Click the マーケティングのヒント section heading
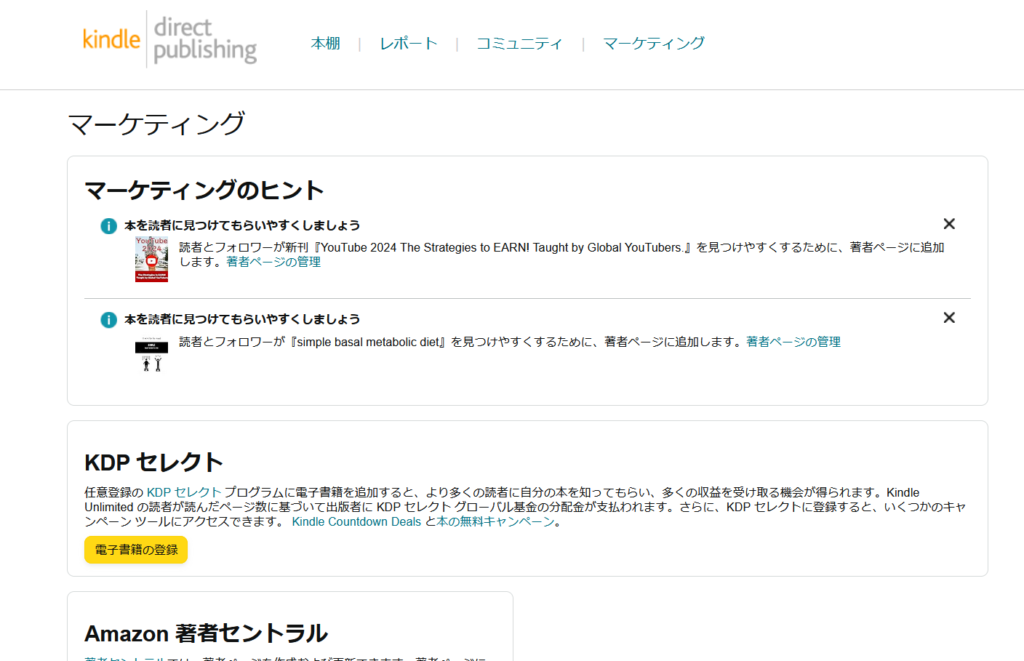 coord(204,190)
